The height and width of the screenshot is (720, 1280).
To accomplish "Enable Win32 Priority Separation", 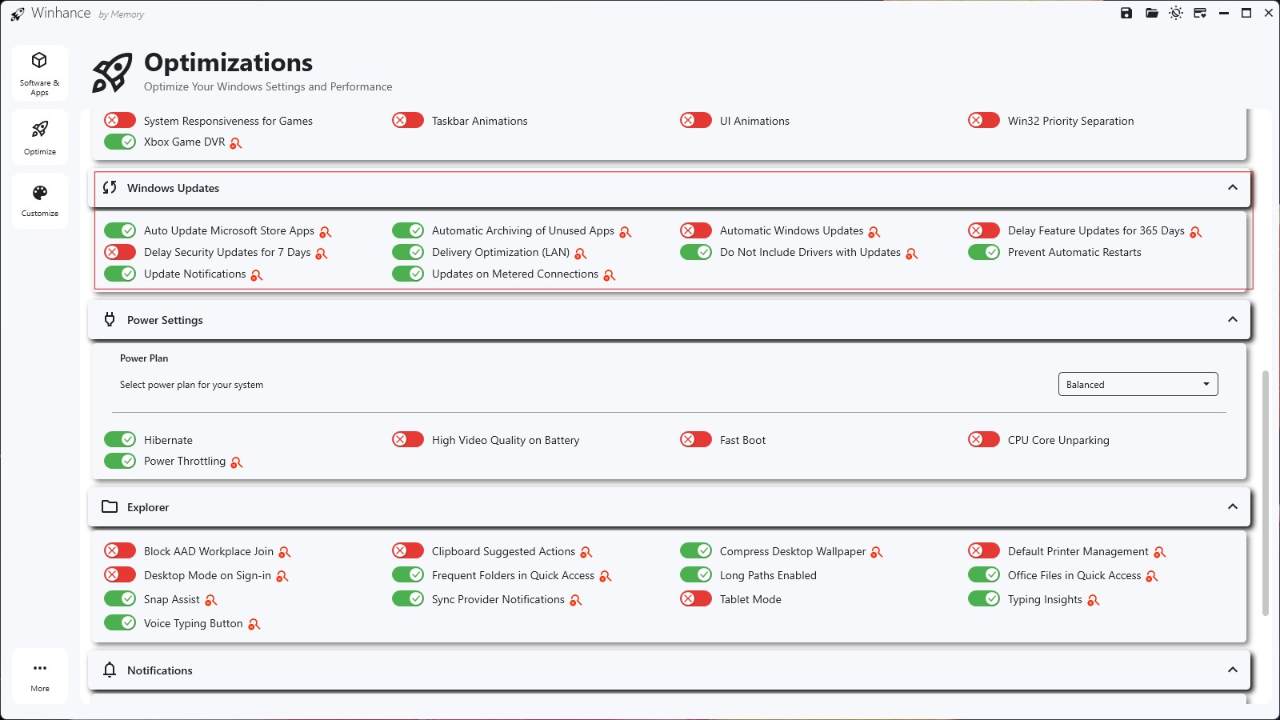I will pyautogui.click(x=984, y=120).
